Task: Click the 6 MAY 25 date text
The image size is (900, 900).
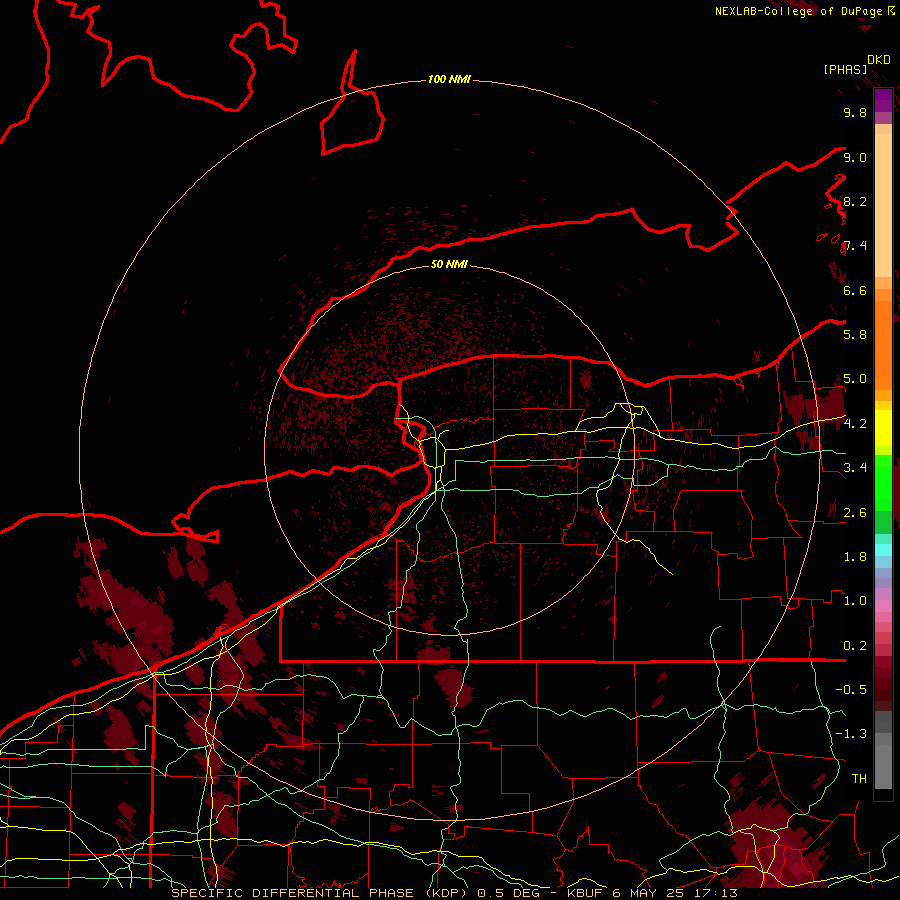Action: 647,893
